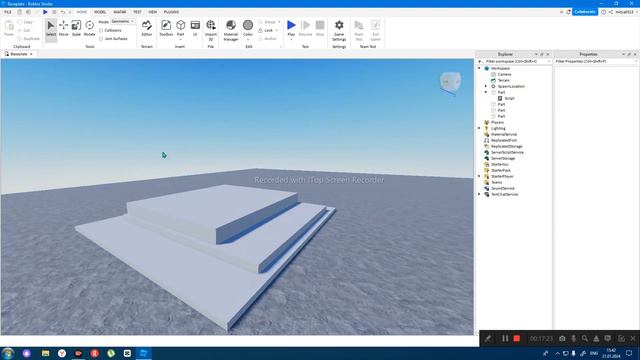Open the FILE menu

click(x=7, y=12)
